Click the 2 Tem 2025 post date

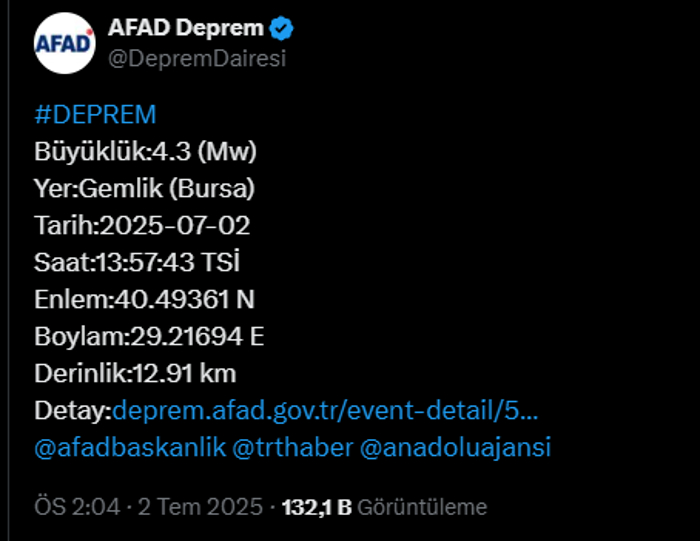[x=200, y=507]
